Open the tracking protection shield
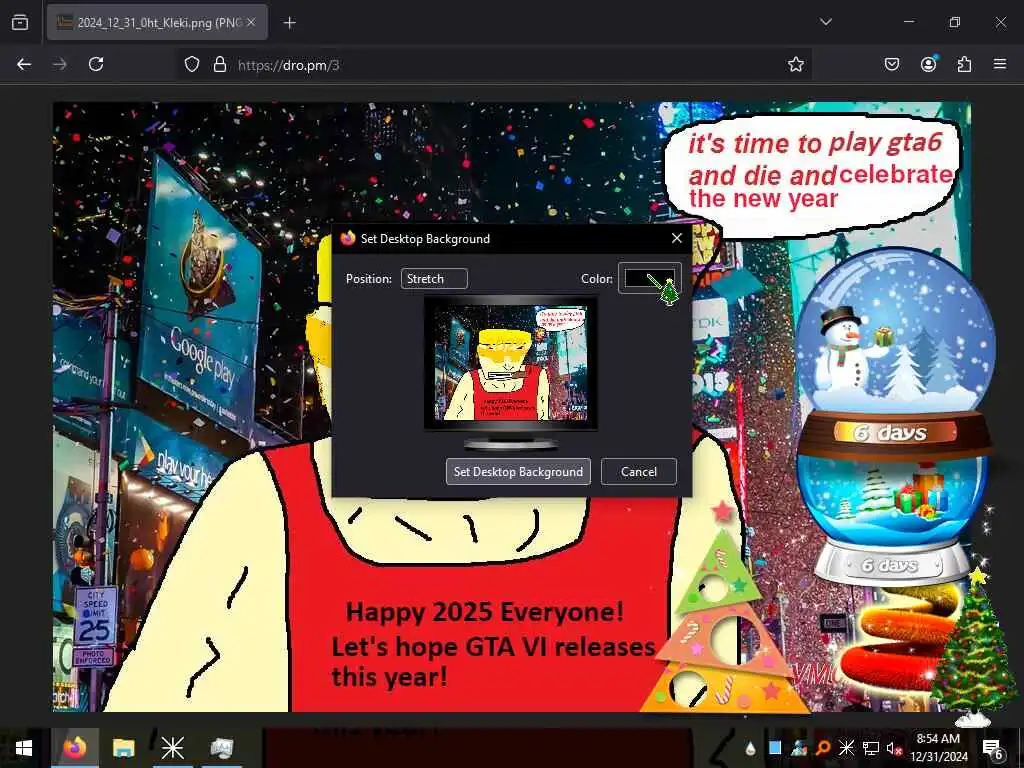Screen dimensions: 1024x768 (191, 64)
